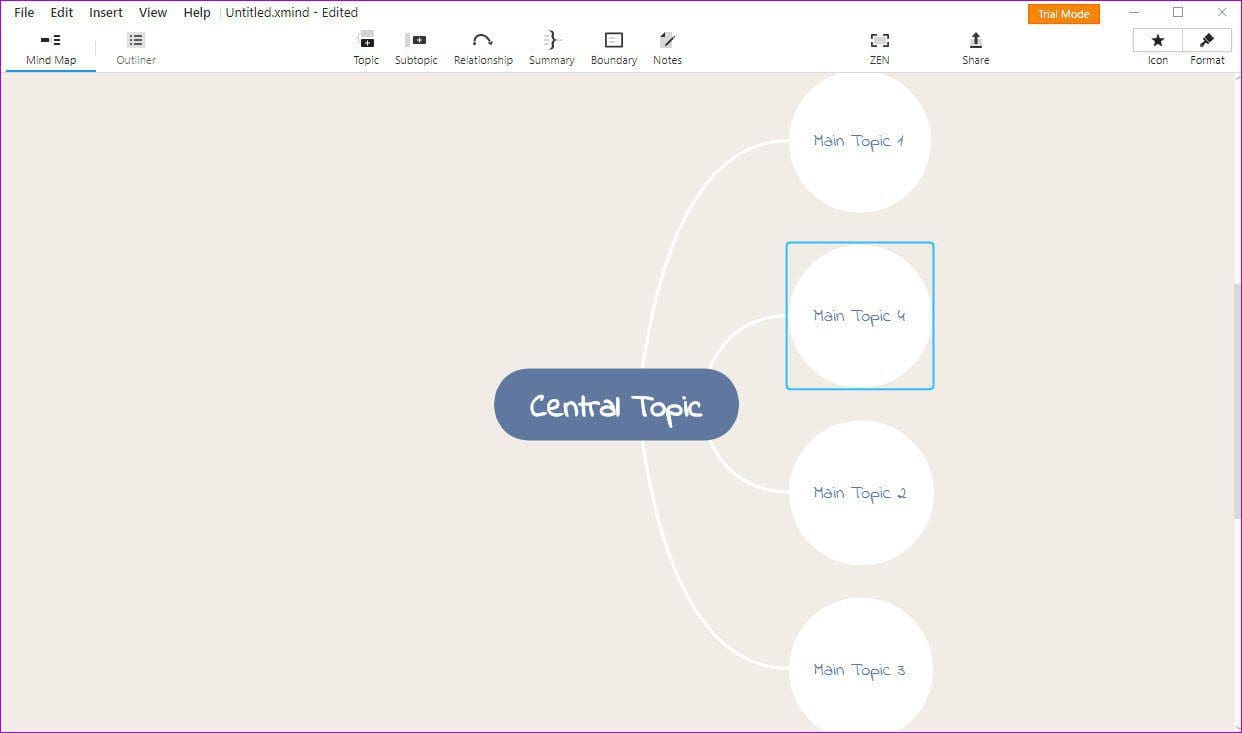Select the Central Topic node
The height and width of the screenshot is (733, 1242).
[616, 405]
